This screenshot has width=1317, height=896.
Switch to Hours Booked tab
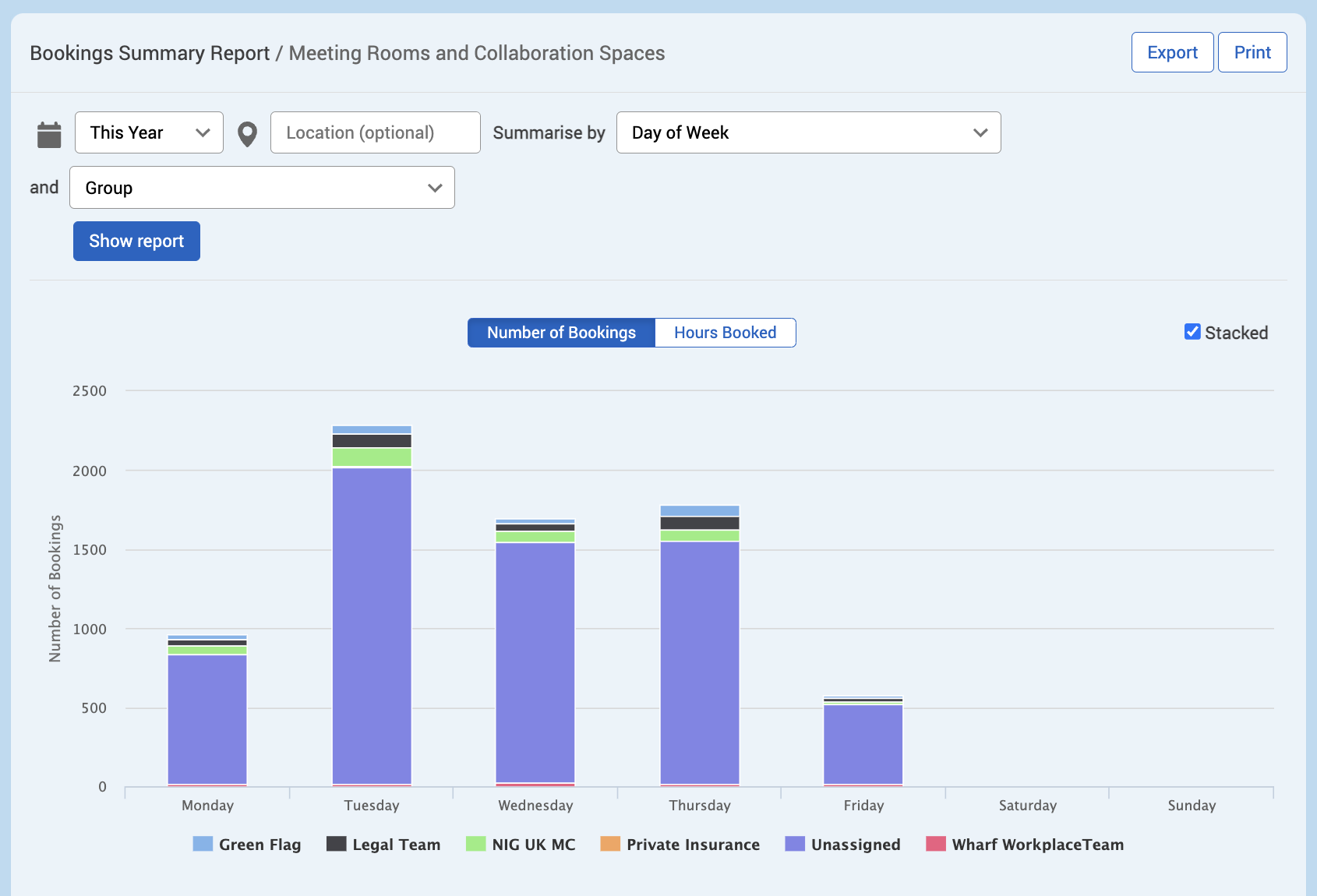(x=725, y=333)
